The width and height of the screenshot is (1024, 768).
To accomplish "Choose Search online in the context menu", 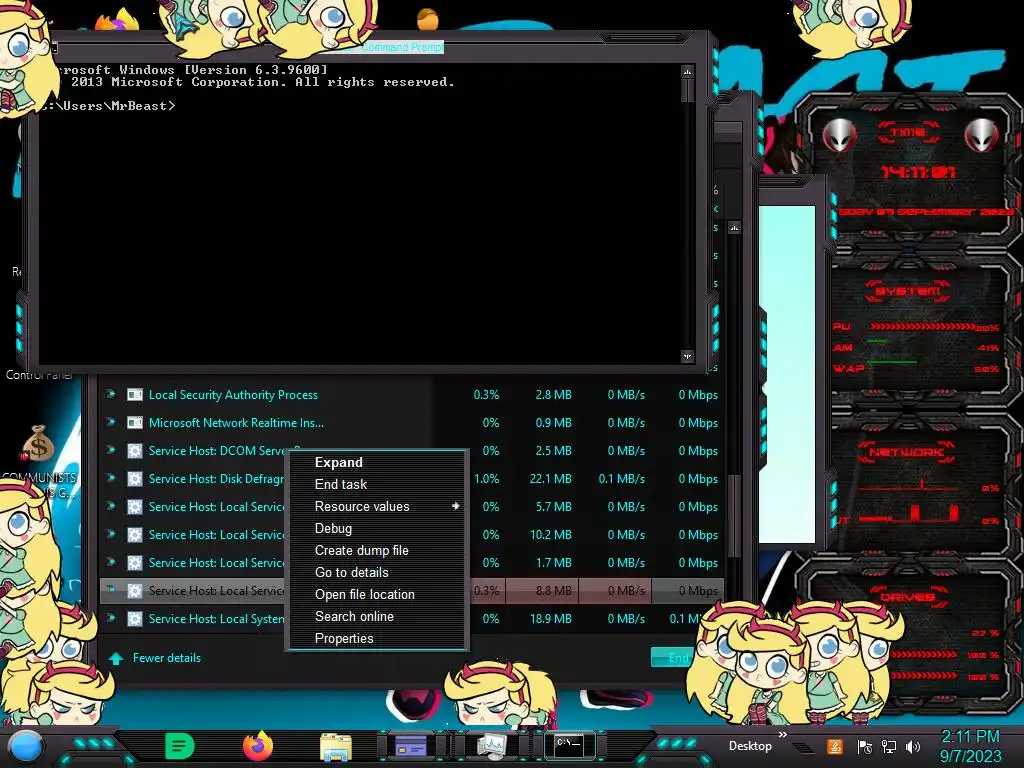I will point(378,616).
